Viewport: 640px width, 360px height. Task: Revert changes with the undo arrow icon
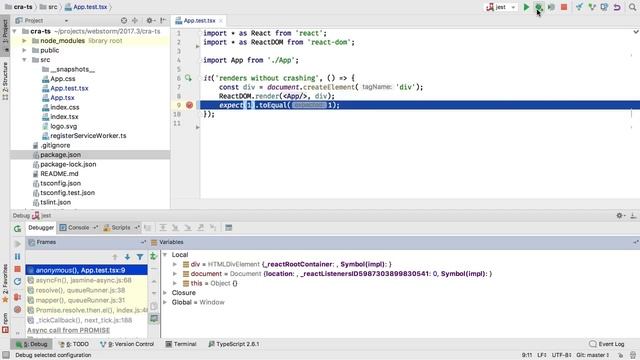click(617, 7)
